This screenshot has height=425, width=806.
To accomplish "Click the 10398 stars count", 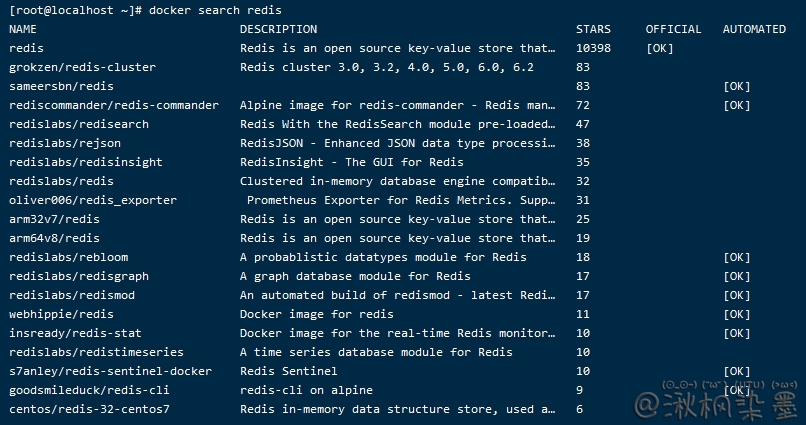I will 593,48.
